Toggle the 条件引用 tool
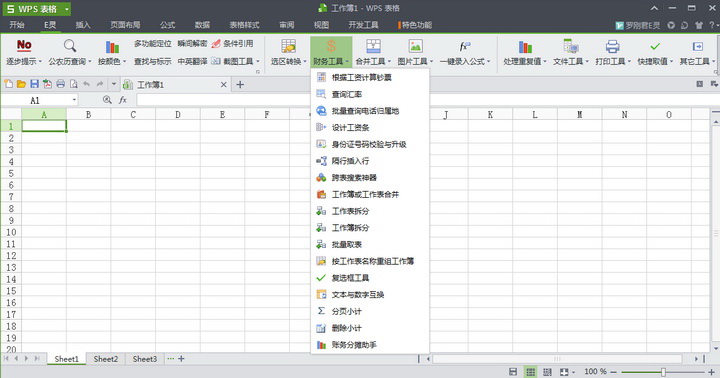Viewport: 720px width, 378px height. click(232, 44)
